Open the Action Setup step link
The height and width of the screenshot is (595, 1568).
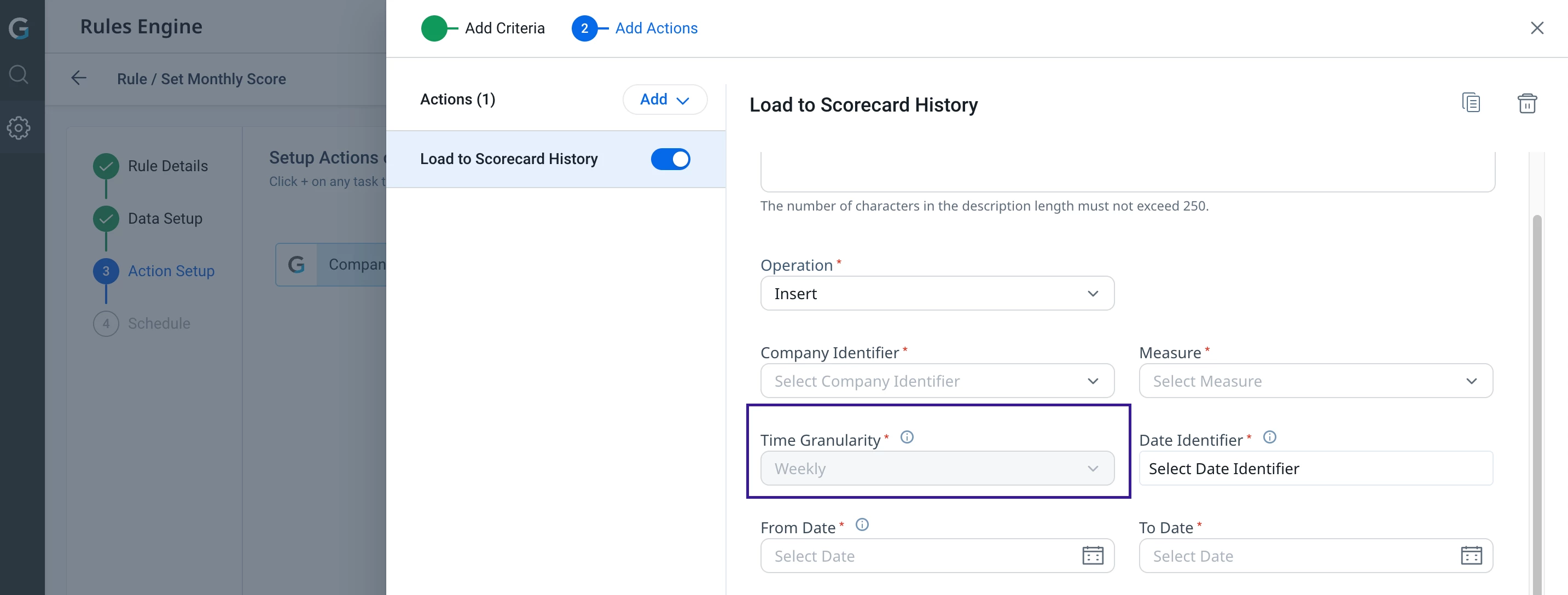(x=171, y=271)
